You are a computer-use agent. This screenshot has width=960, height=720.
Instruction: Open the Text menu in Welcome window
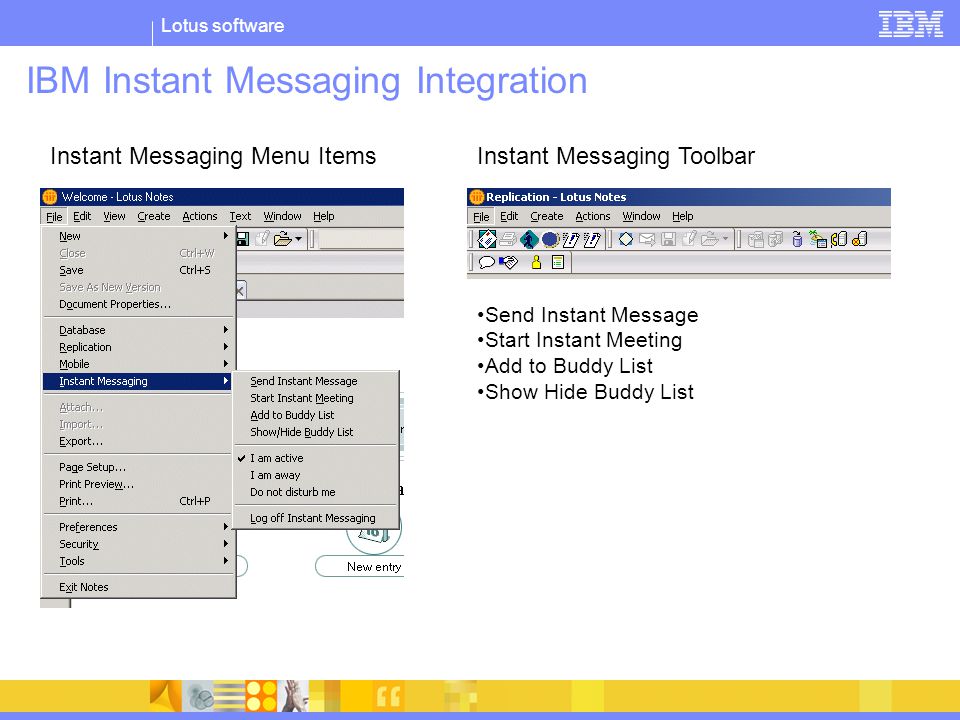240,216
